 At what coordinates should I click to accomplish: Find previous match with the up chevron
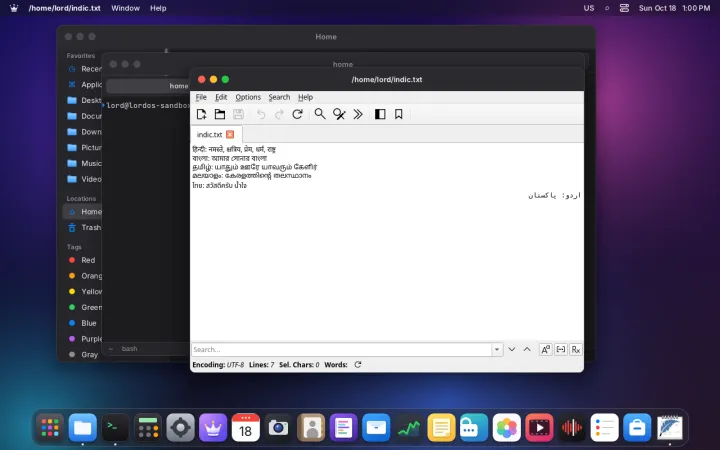[527, 349]
